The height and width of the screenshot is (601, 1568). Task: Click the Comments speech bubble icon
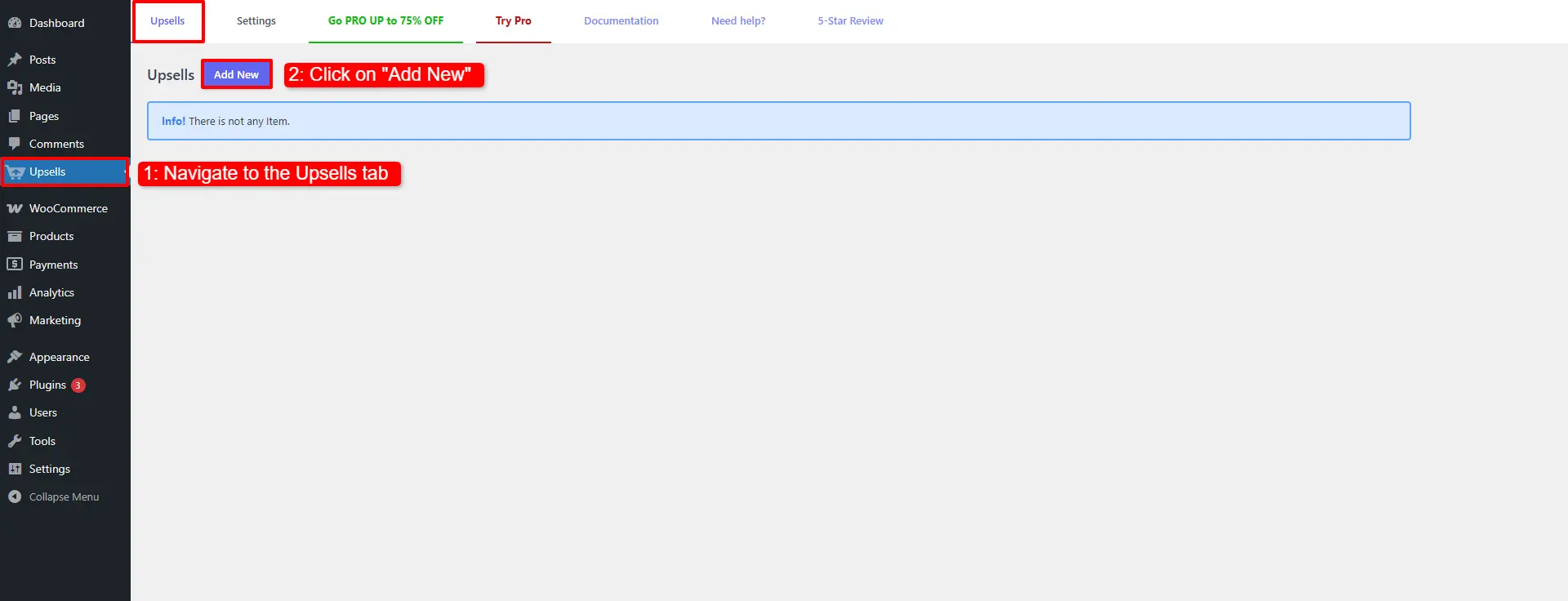pyautogui.click(x=15, y=144)
